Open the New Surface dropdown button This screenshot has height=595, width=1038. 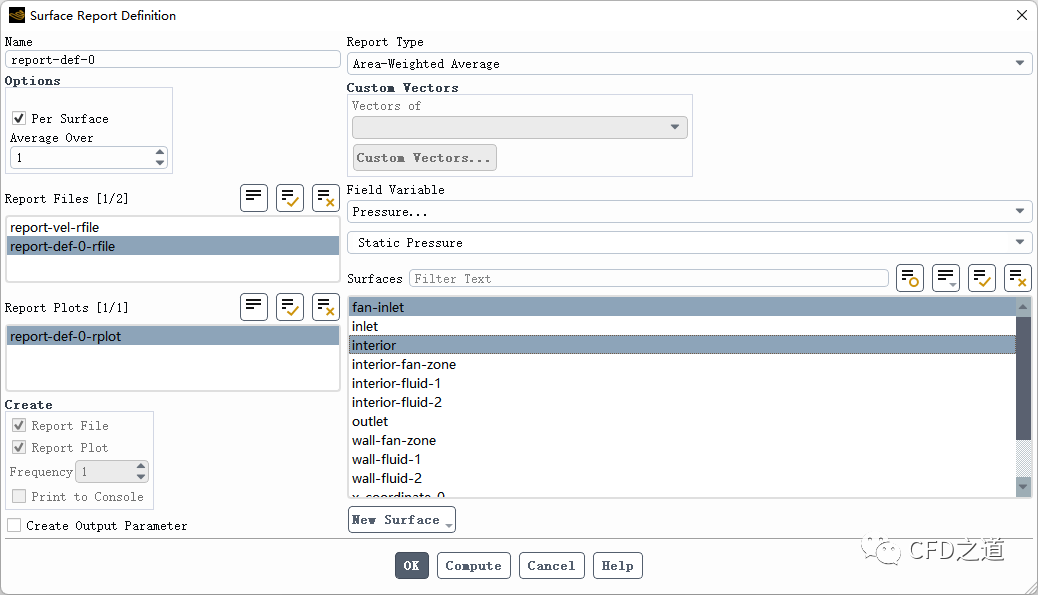point(401,520)
